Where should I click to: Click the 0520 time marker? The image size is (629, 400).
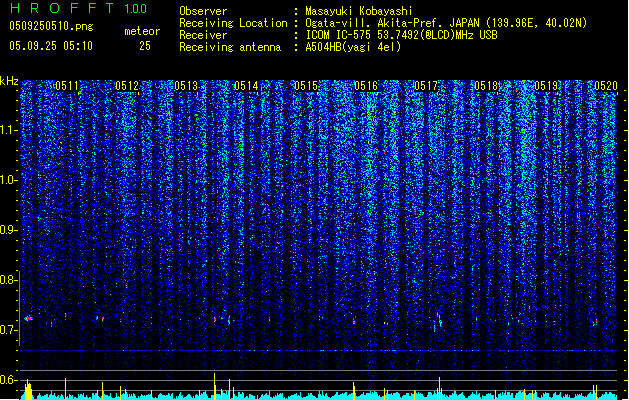606,86
